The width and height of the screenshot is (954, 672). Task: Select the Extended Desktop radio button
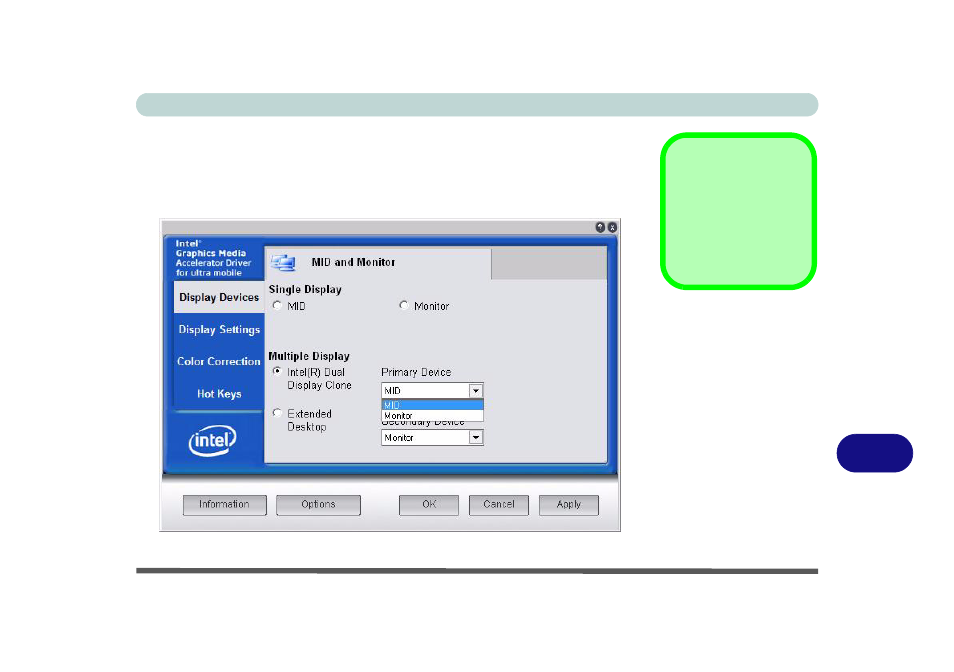pos(277,413)
